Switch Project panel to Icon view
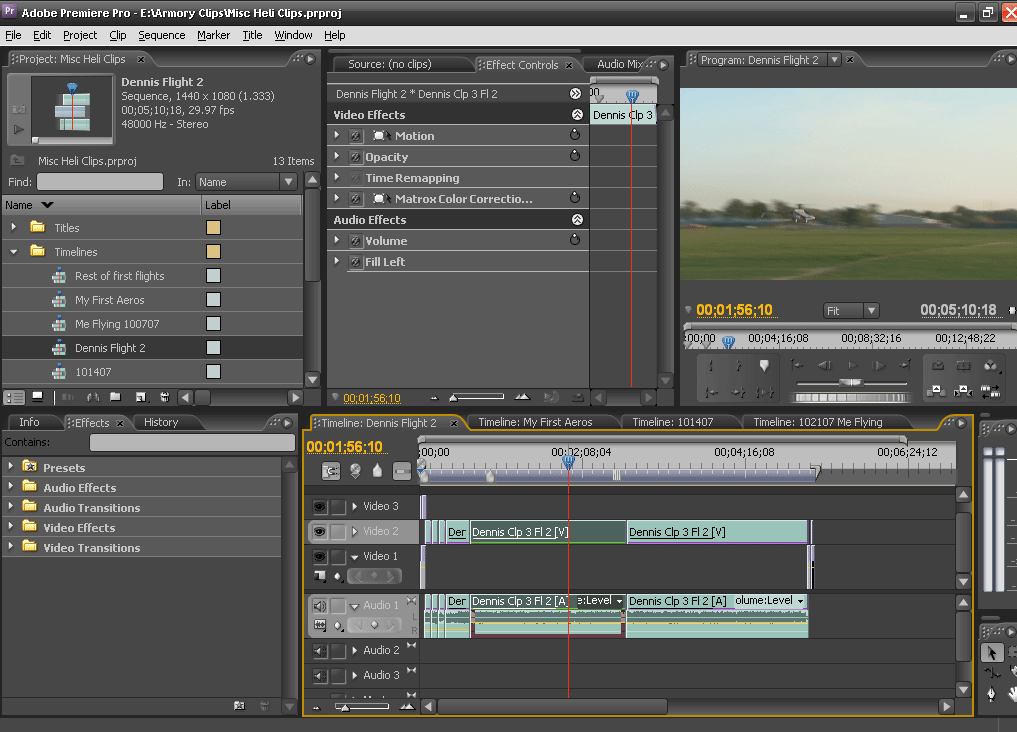Image resolution: width=1017 pixels, height=732 pixels. tap(37, 398)
